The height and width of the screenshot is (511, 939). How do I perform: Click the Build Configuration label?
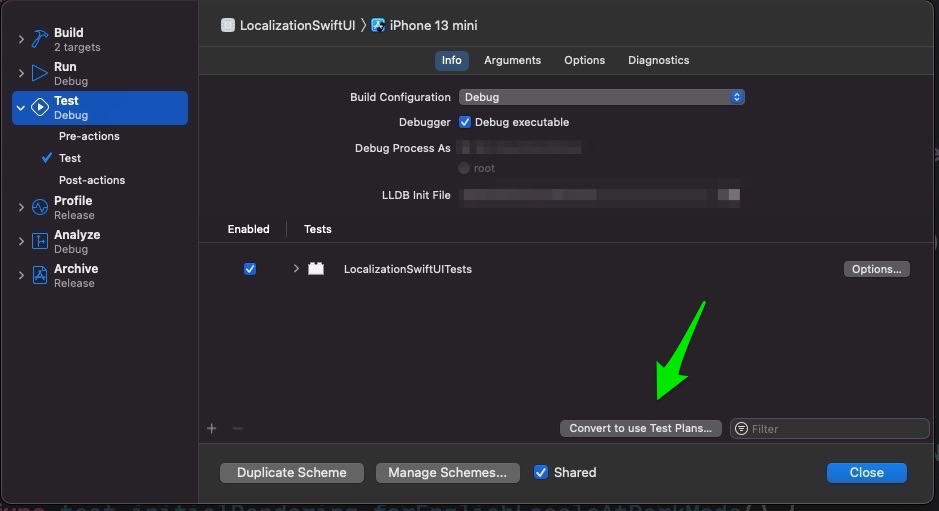[x=400, y=97]
